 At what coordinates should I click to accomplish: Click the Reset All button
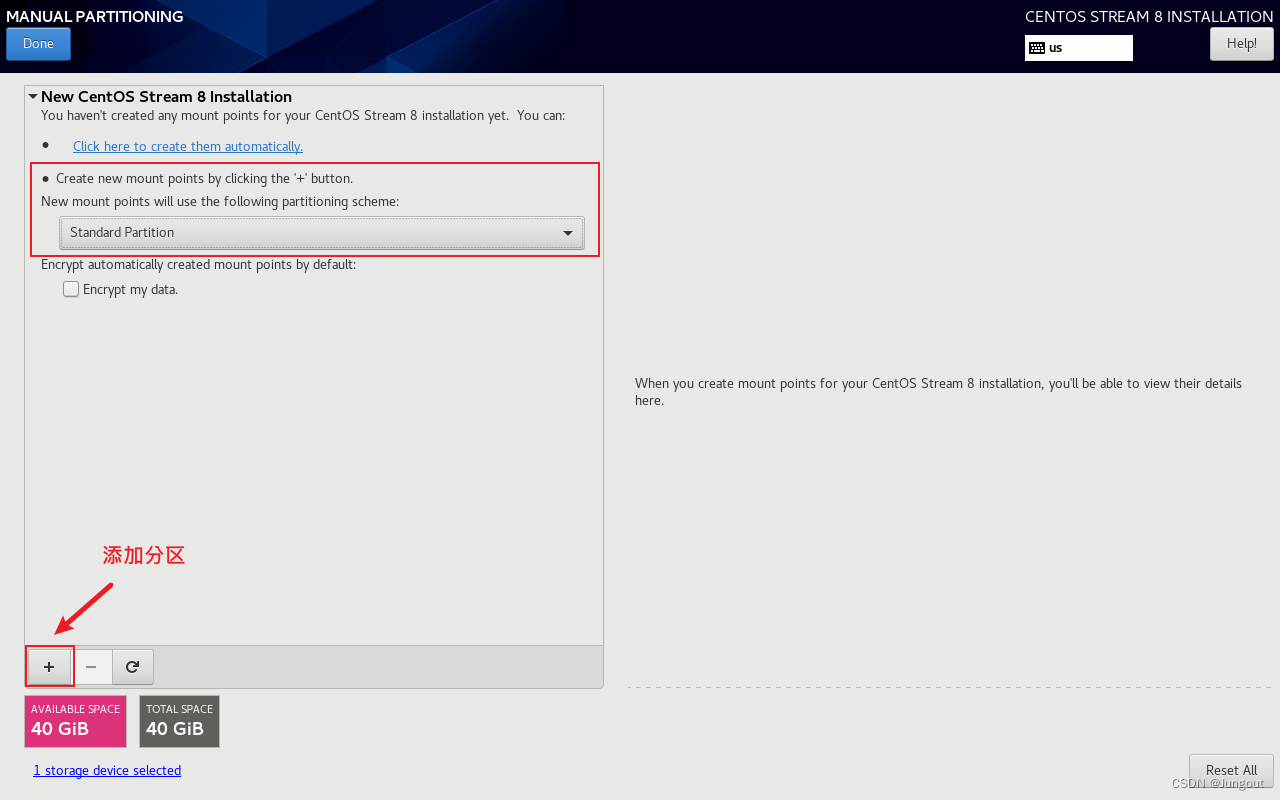pos(1231,770)
